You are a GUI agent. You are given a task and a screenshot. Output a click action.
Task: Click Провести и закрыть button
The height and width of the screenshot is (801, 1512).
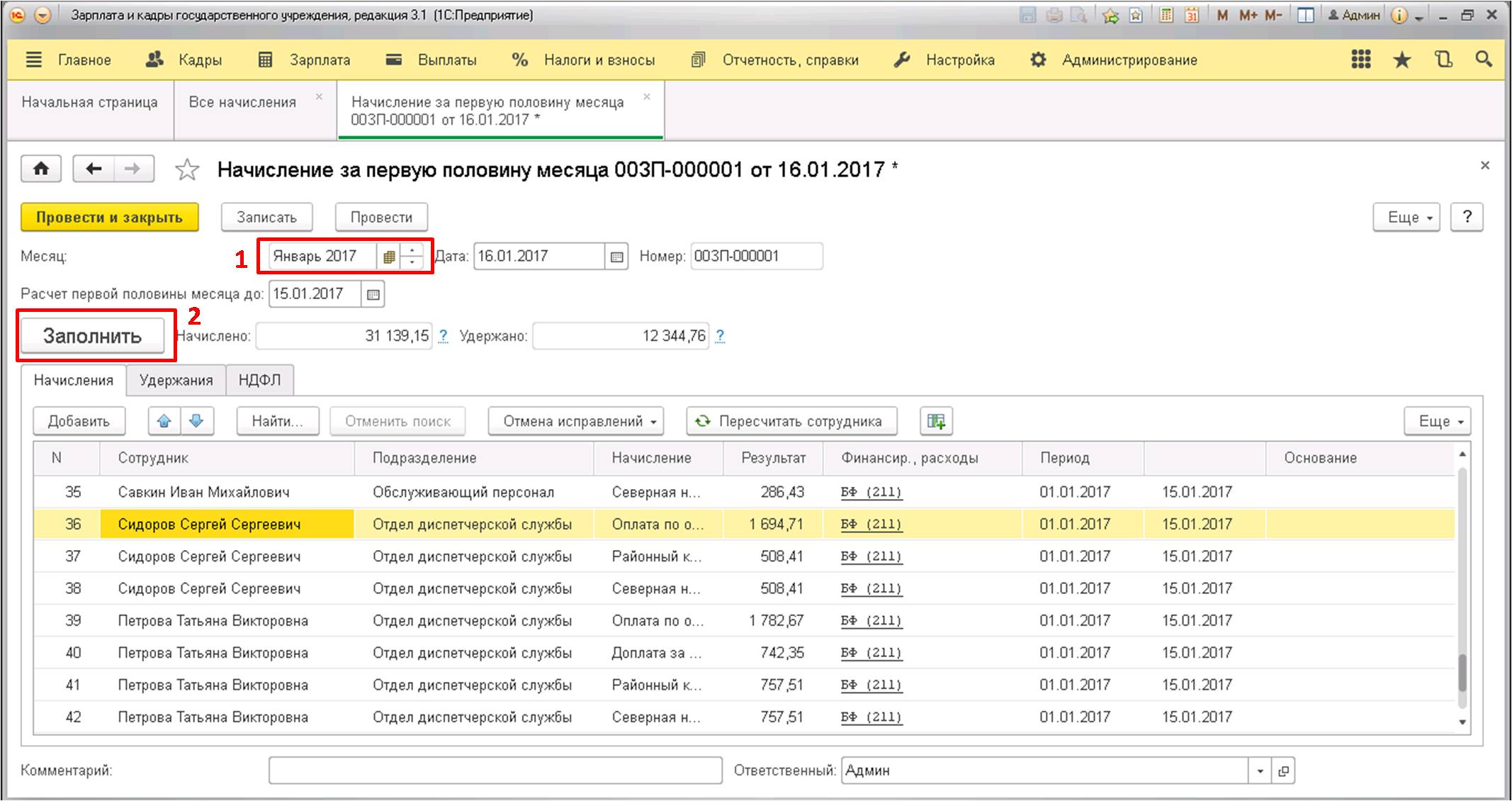click(x=109, y=218)
